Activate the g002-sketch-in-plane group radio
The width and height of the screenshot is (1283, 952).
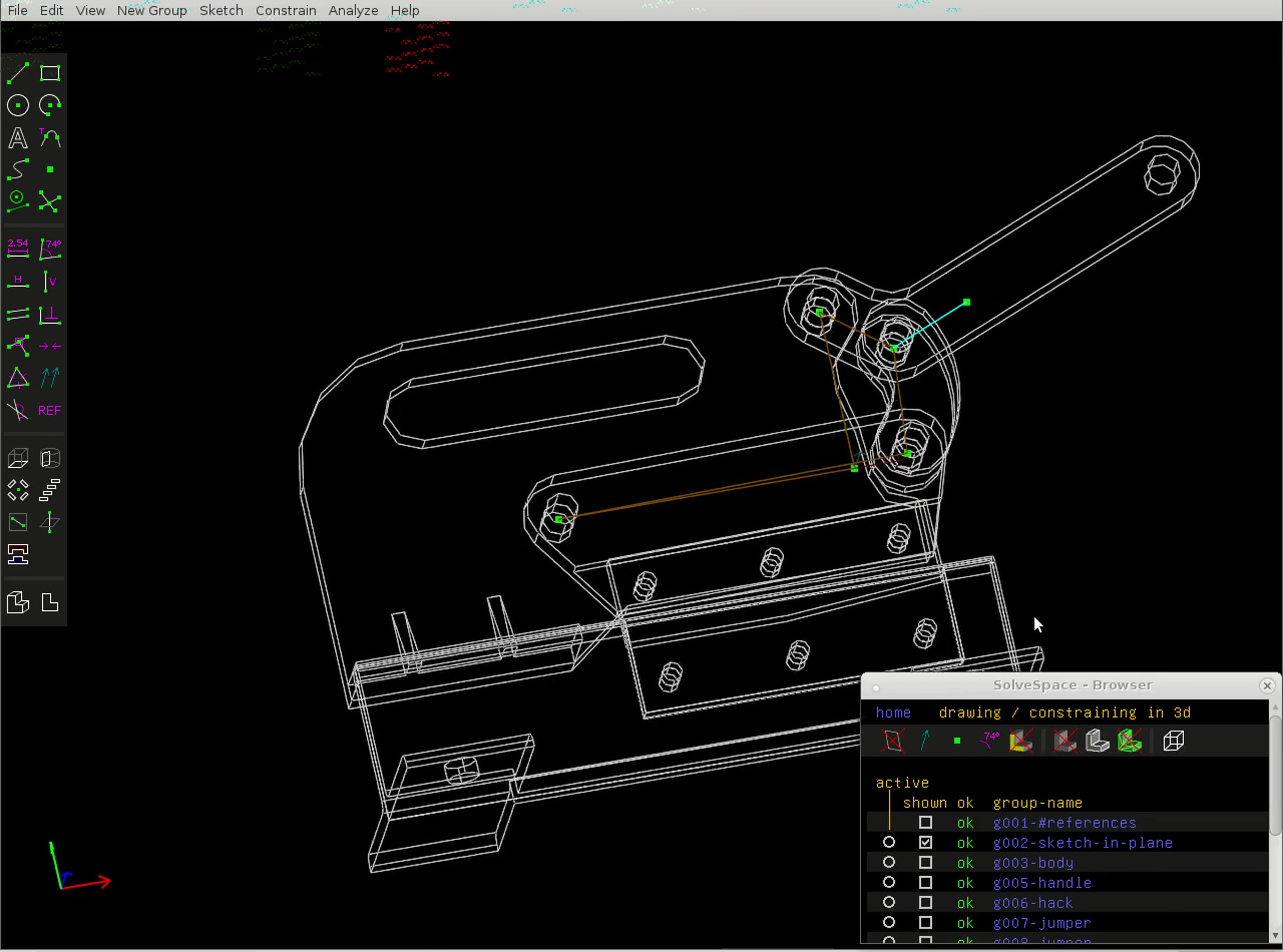pos(889,842)
